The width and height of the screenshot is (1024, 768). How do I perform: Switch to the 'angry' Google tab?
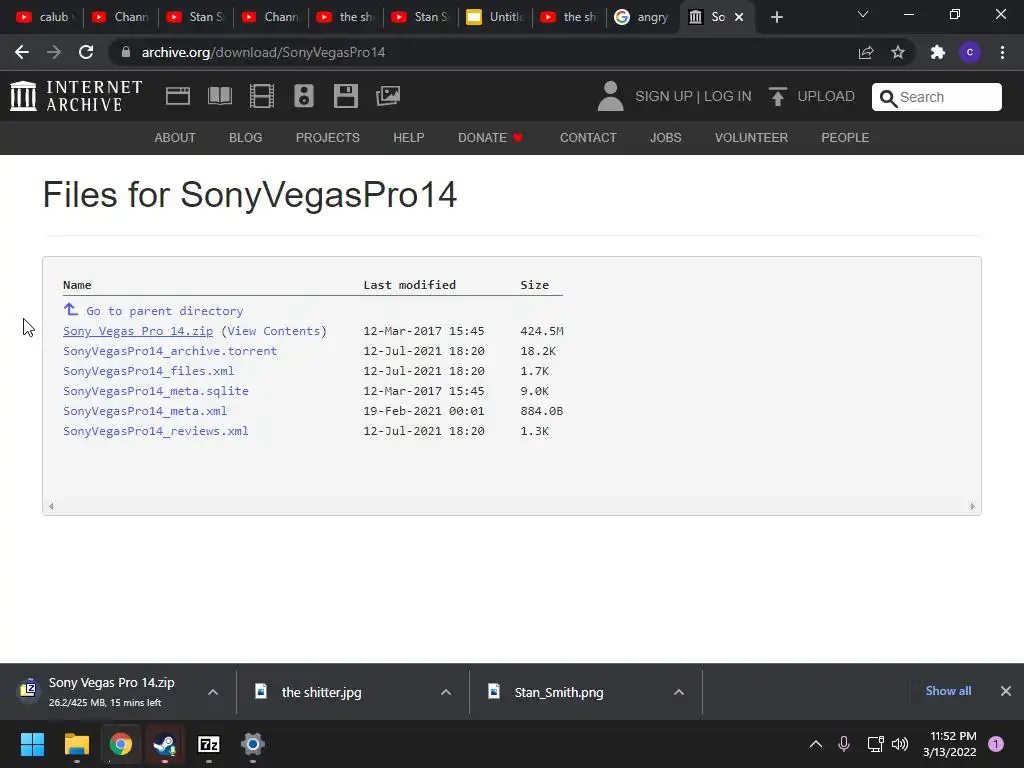(643, 17)
